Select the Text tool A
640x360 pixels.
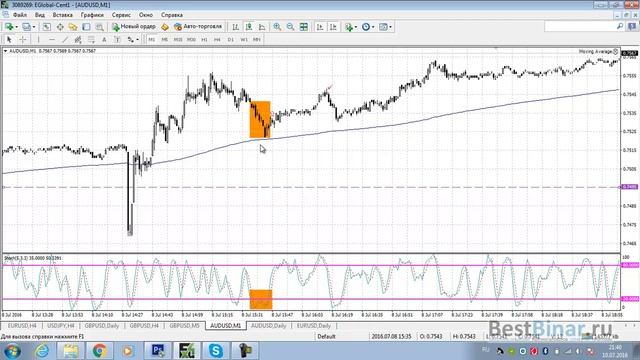pos(104,40)
